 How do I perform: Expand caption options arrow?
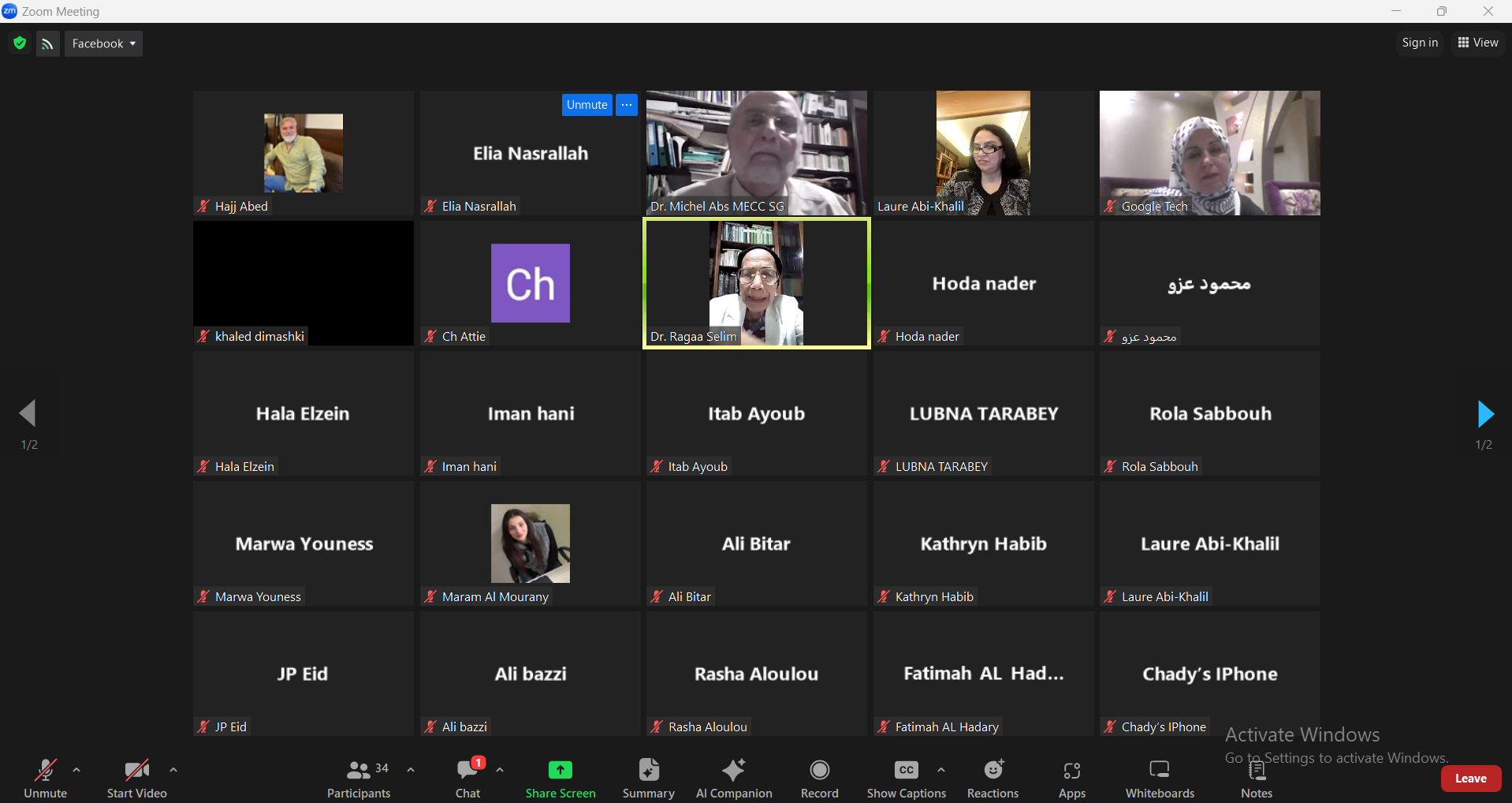coord(941,770)
